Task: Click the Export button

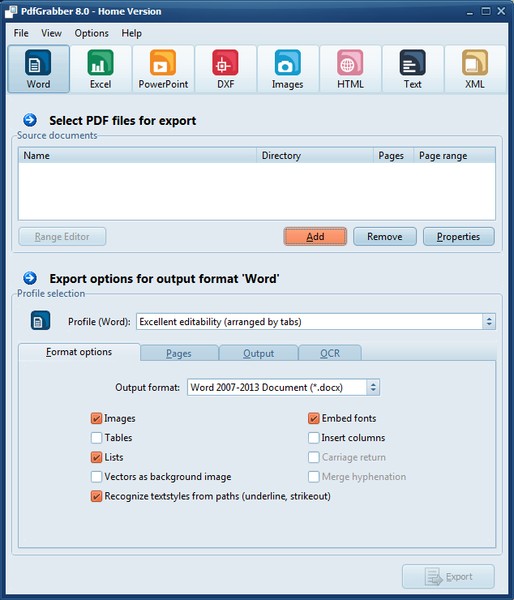Action: (x=448, y=576)
